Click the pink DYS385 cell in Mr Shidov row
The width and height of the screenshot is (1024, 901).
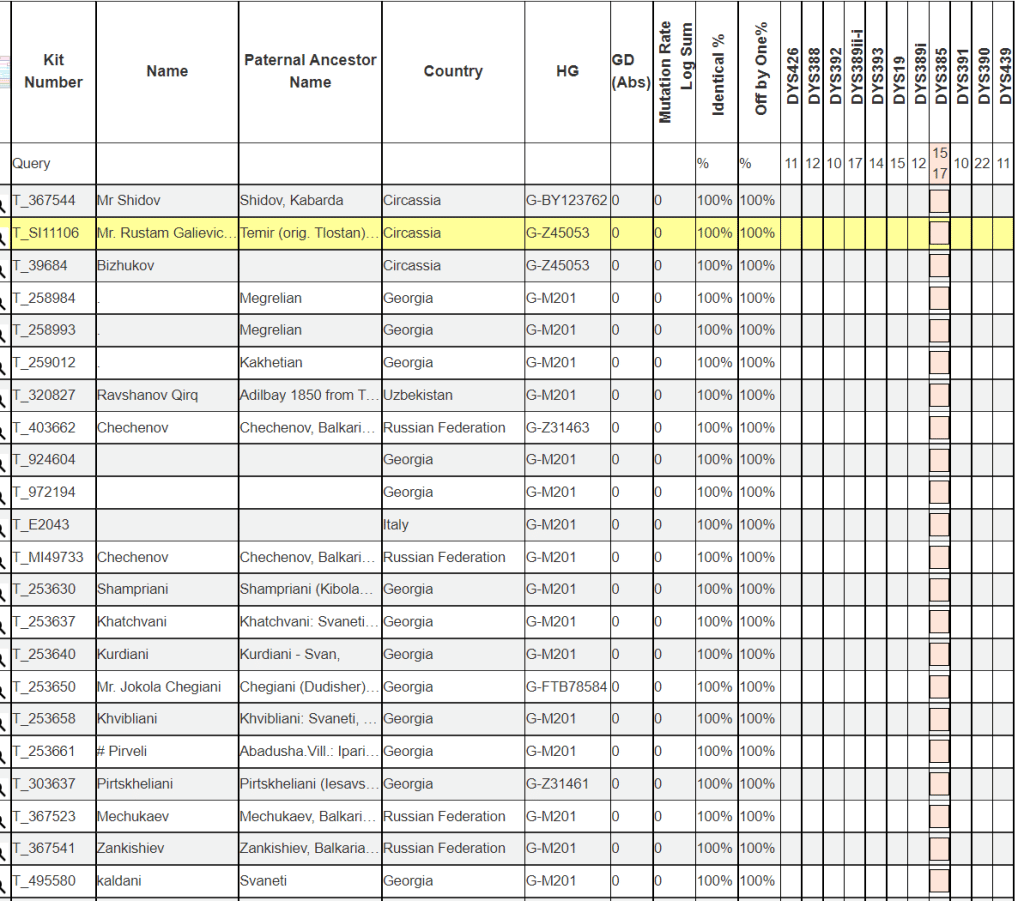click(x=939, y=201)
